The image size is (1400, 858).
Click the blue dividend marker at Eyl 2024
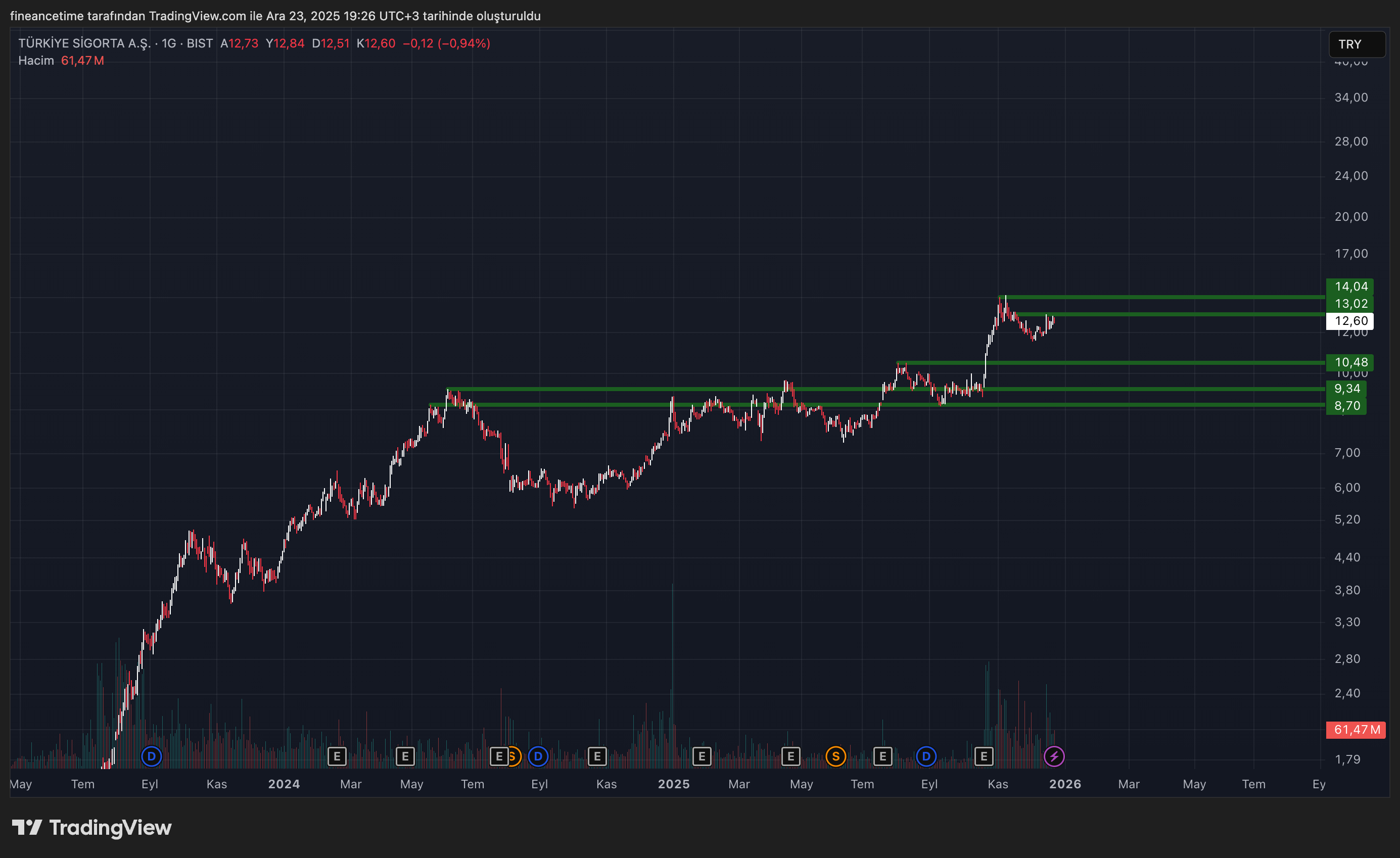(x=538, y=756)
